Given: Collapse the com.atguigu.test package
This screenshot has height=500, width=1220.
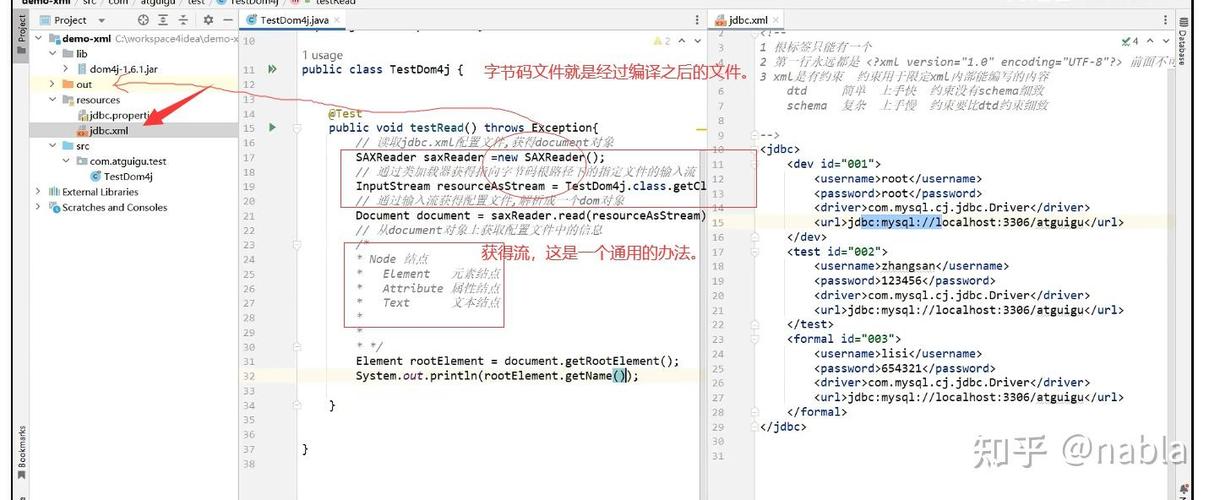Looking at the screenshot, I should point(66,161).
